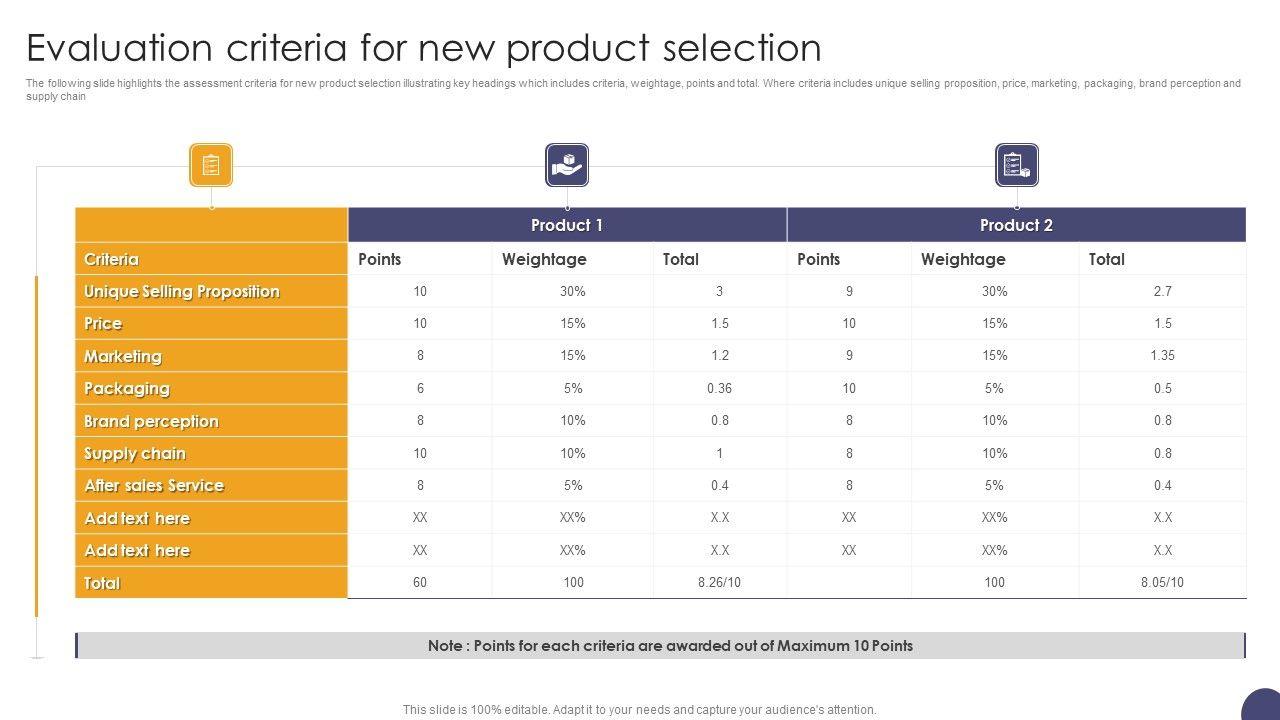
Task: Click the Brand perception row label
Action: [x=151, y=421]
